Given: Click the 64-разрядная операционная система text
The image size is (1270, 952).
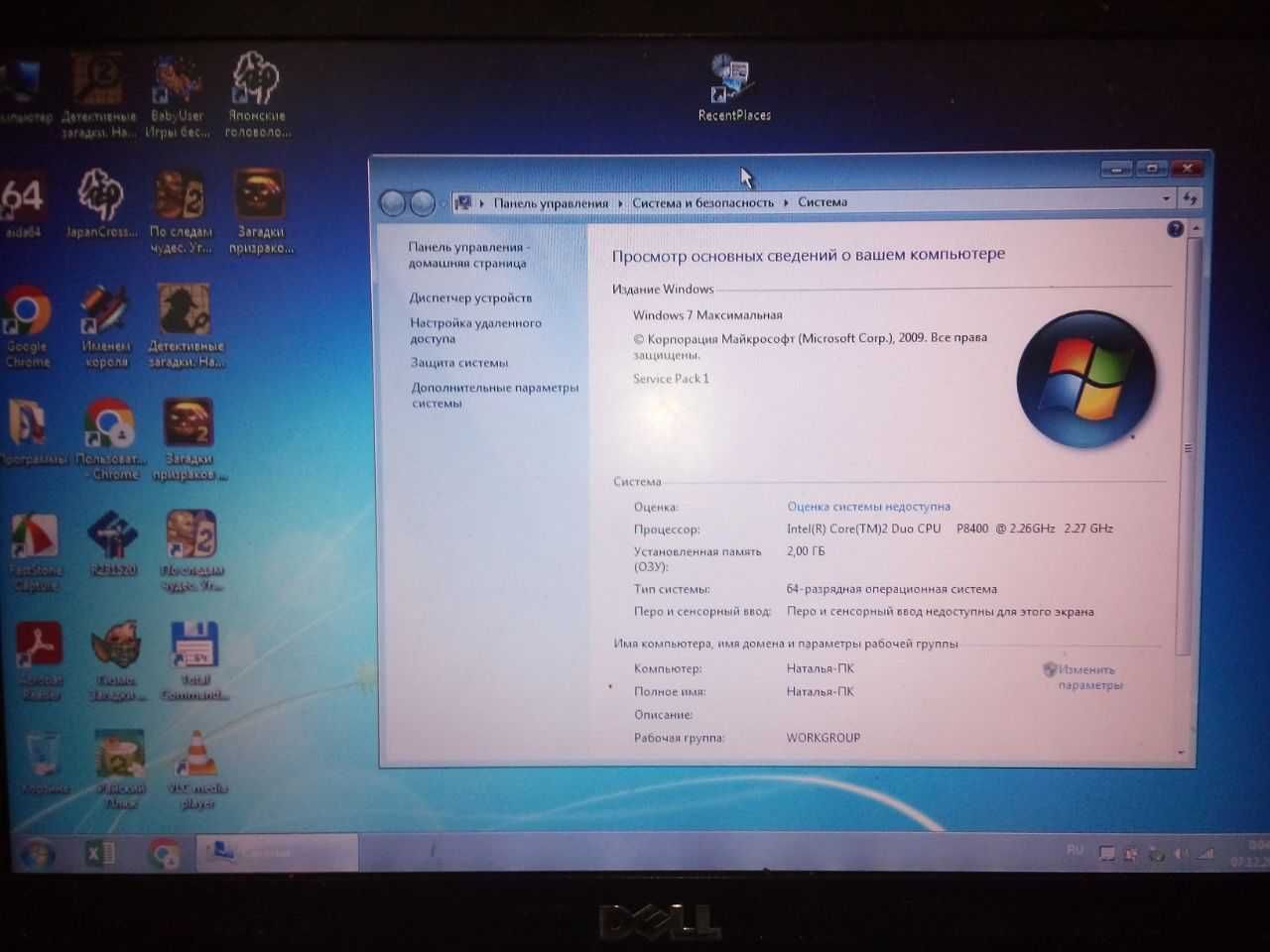Looking at the screenshot, I should click(x=892, y=589).
